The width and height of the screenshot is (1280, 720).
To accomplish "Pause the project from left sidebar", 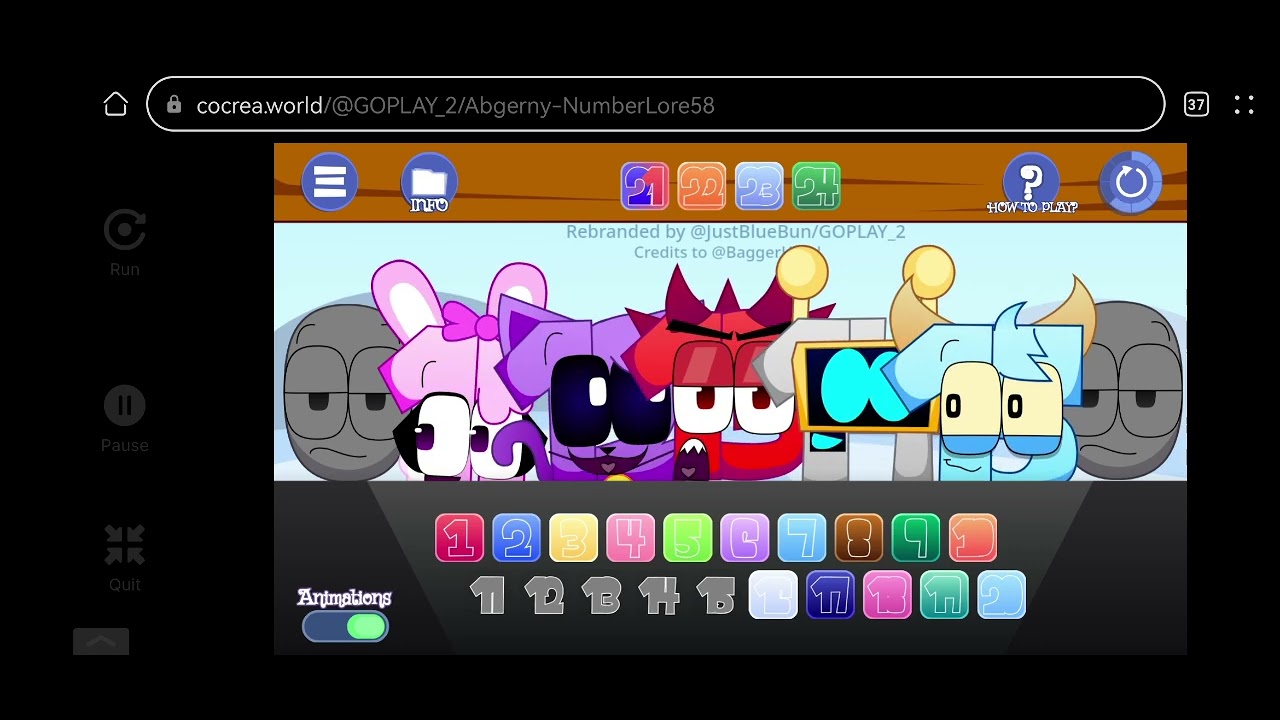I will pyautogui.click(x=125, y=419).
